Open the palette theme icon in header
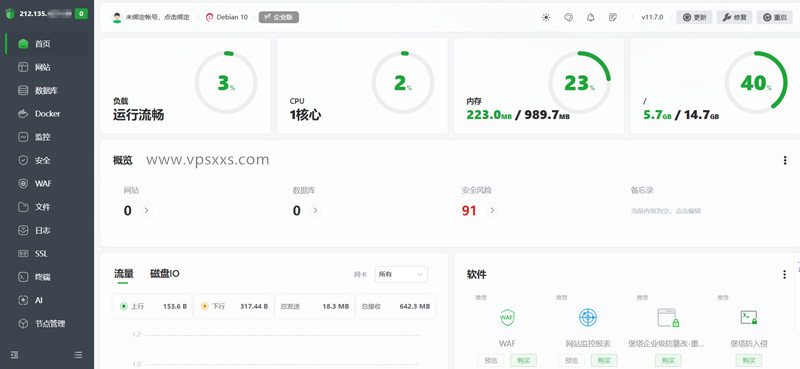Viewport: 800px width, 369px height. (x=568, y=17)
